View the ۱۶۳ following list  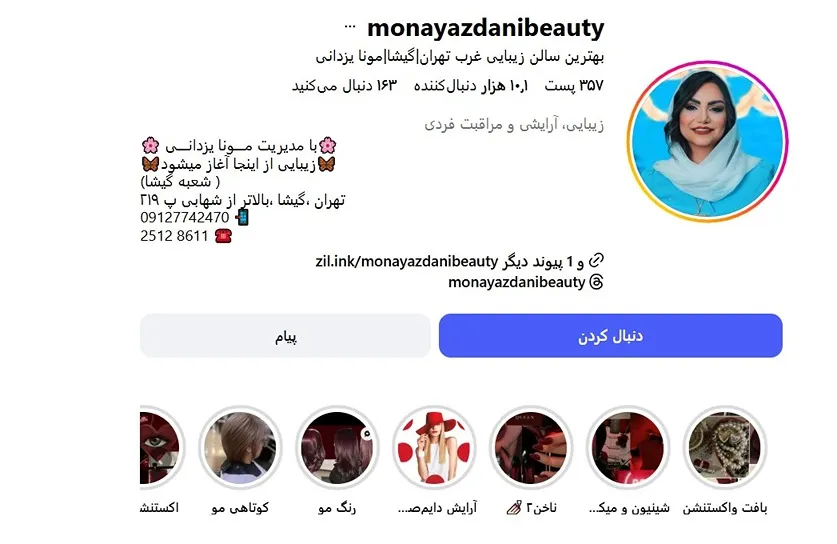coord(344,86)
